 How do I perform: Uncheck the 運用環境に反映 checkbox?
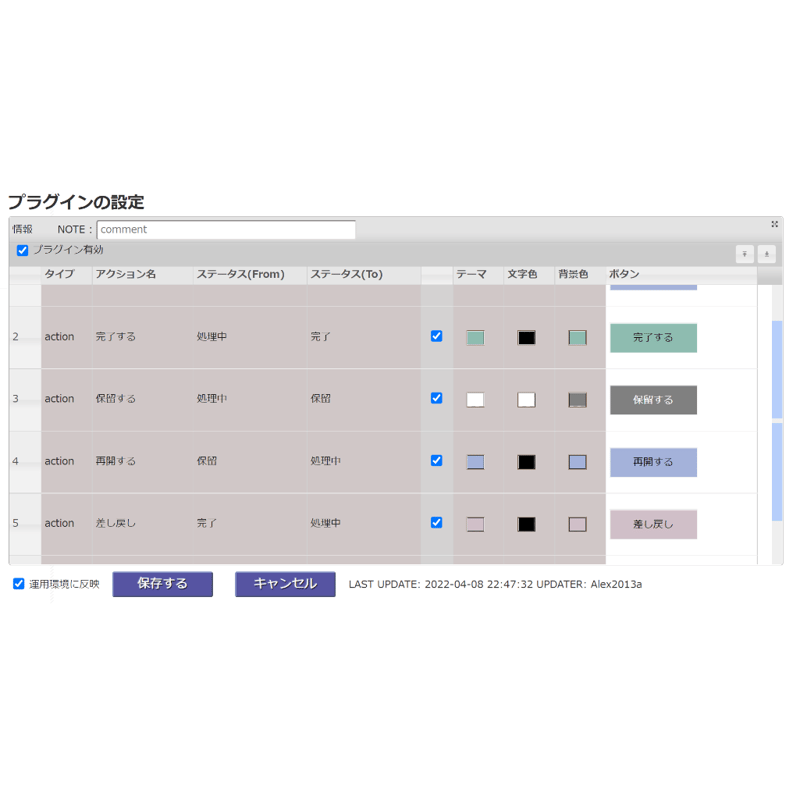[x=19, y=584]
